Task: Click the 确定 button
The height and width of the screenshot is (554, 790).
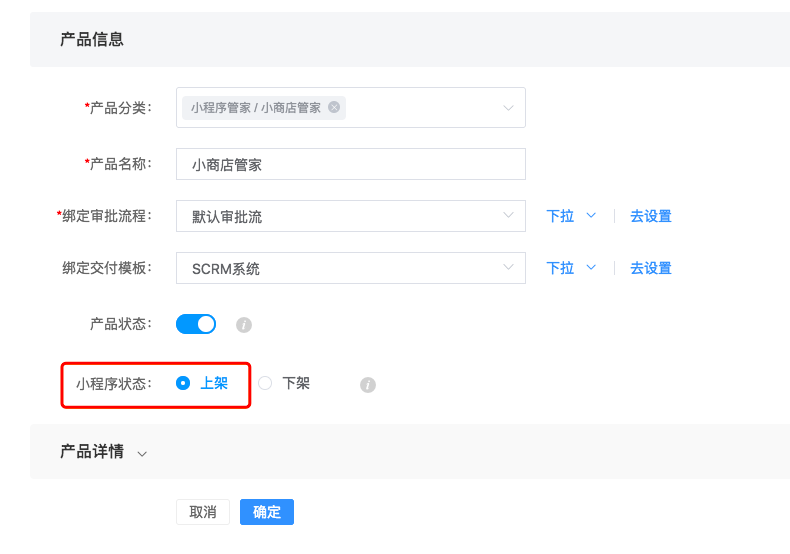Action: tap(267, 512)
